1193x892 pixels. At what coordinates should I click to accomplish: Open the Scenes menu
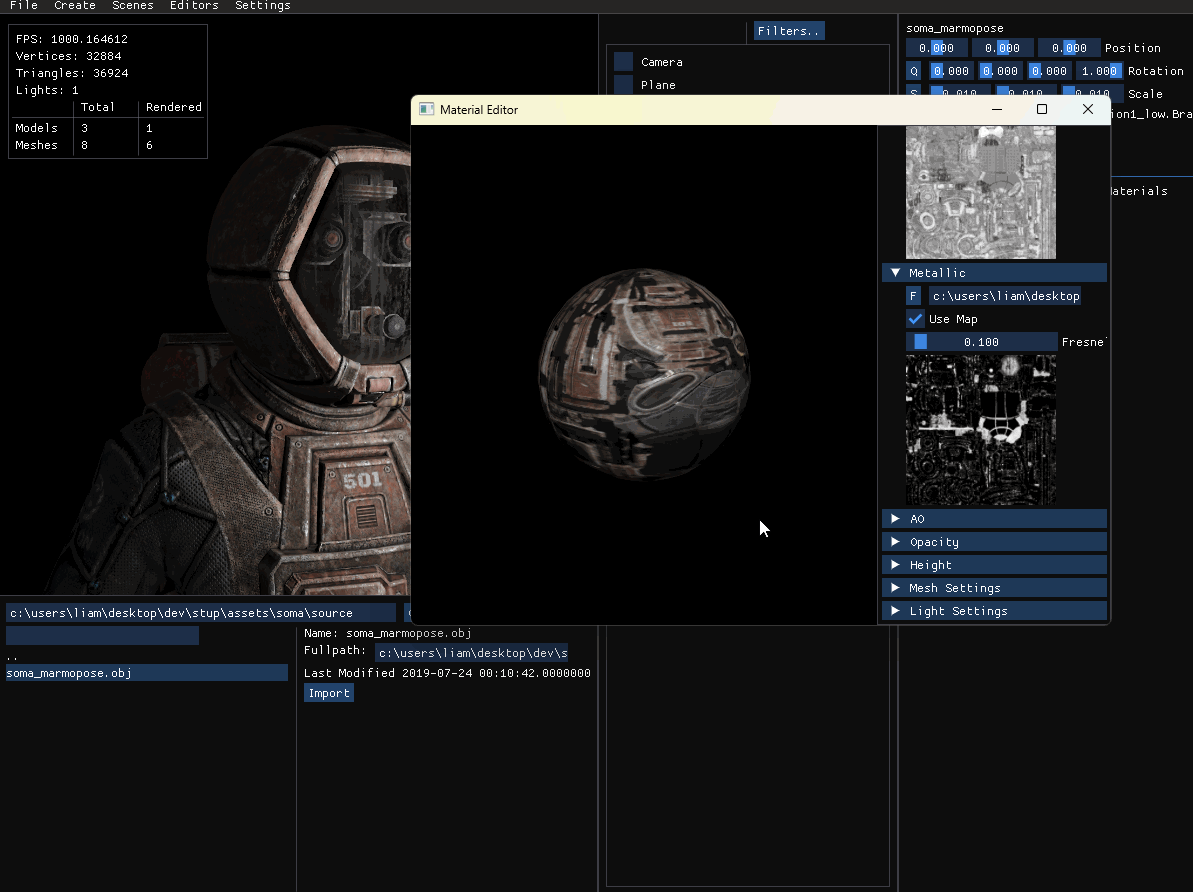click(133, 6)
